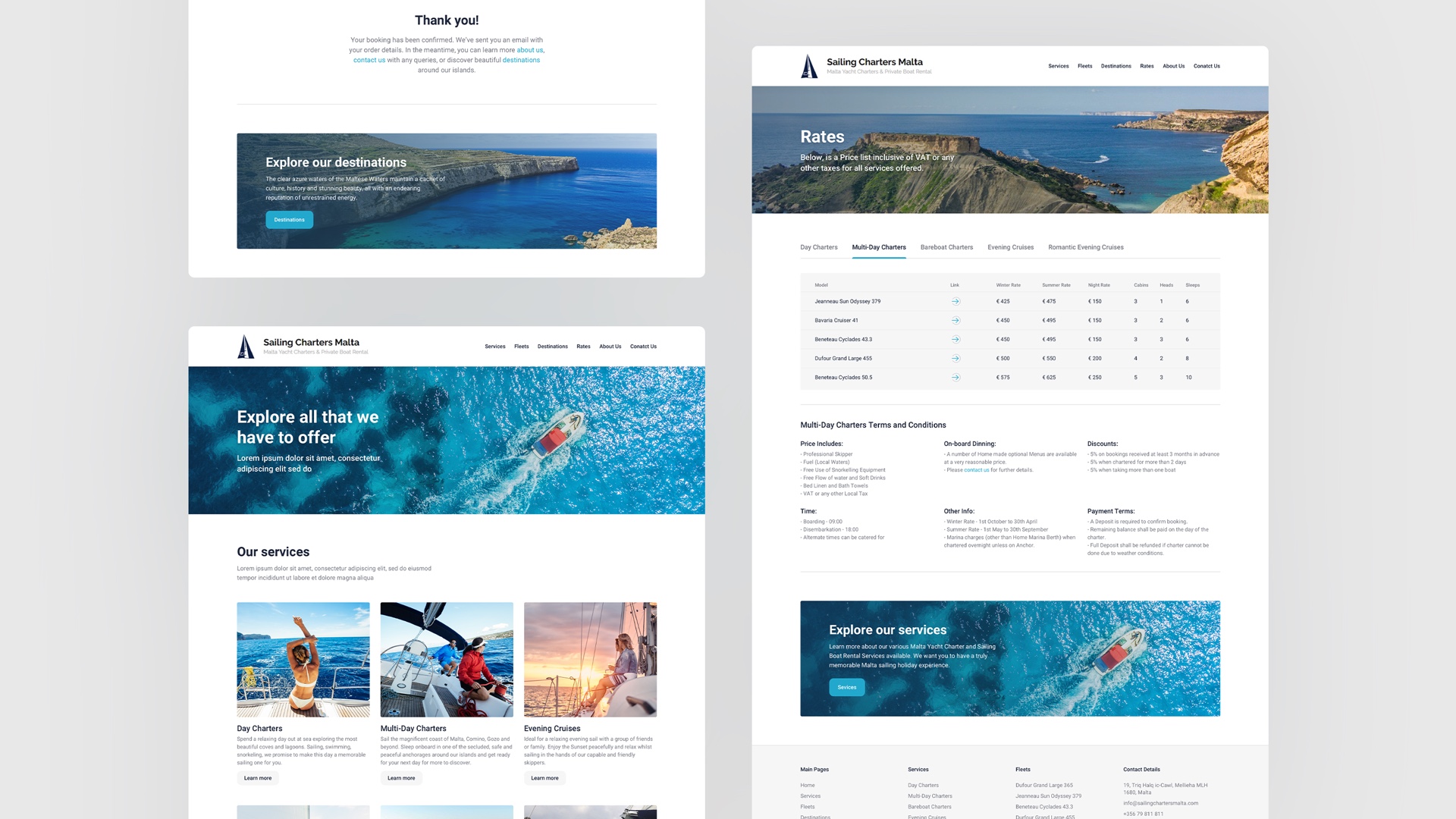The image size is (1456, 819).
Task: Click the blue Services button on Explore our services banner
Action: 847,687
